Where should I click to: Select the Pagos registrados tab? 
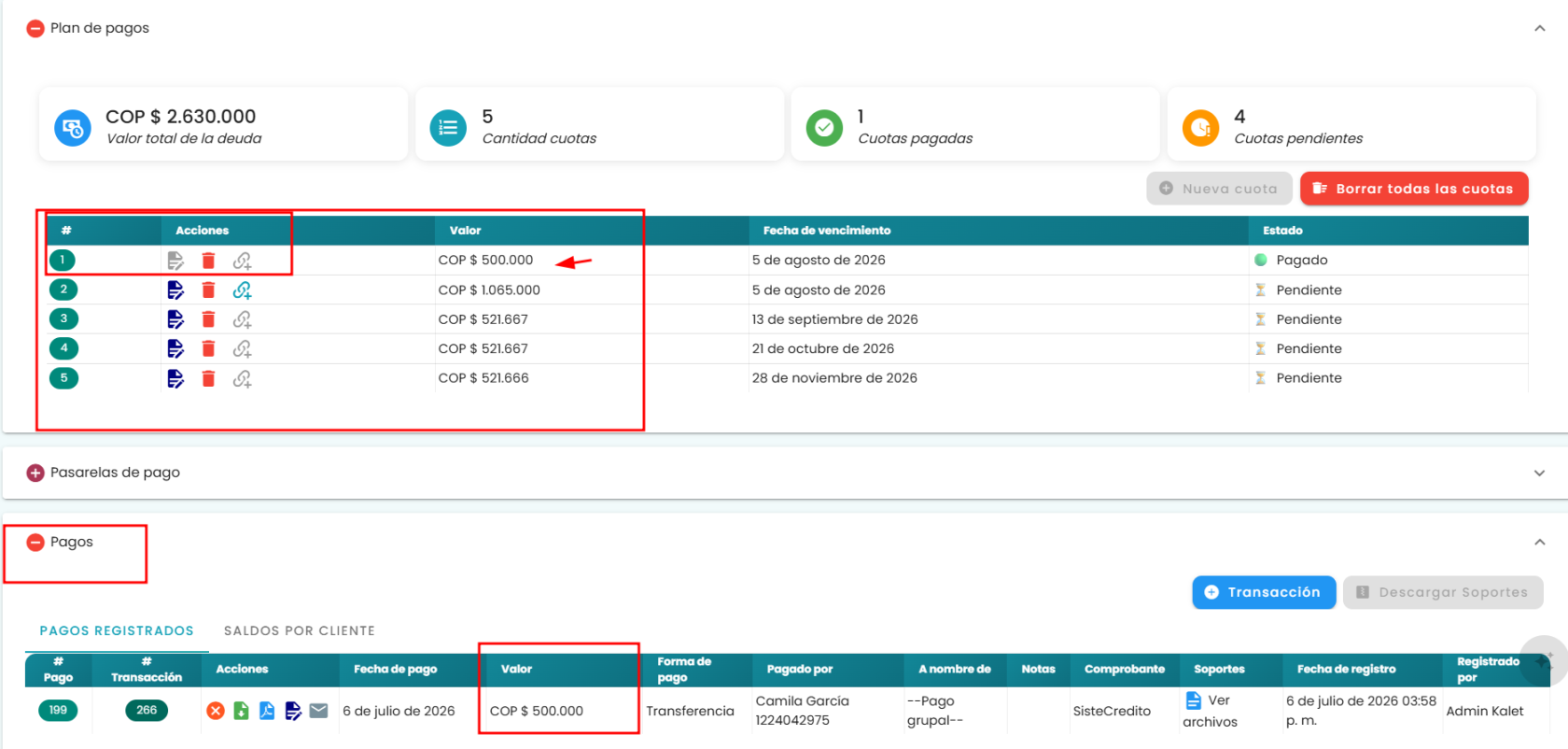pos(117,631)
